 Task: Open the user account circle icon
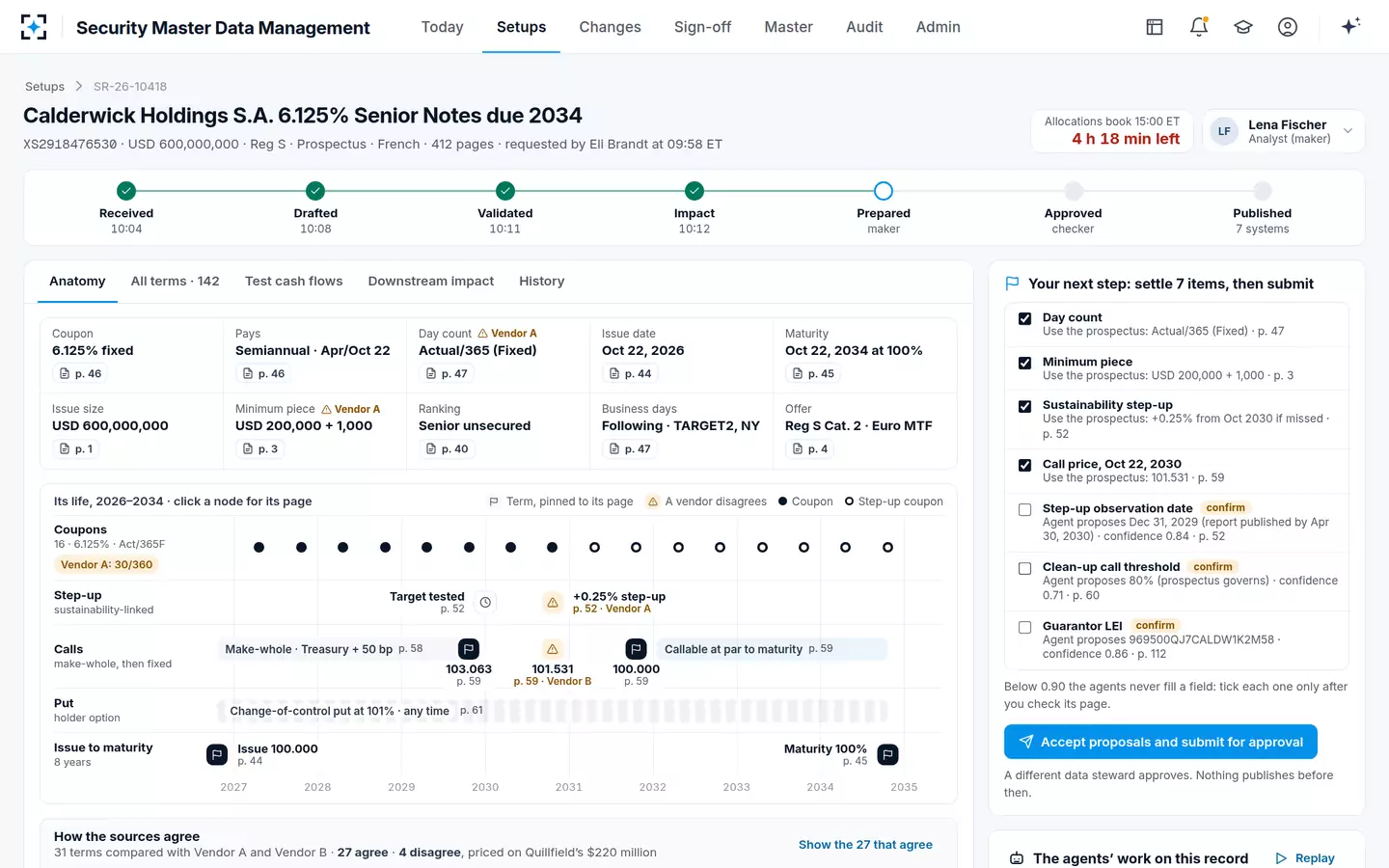[1288, 27]
